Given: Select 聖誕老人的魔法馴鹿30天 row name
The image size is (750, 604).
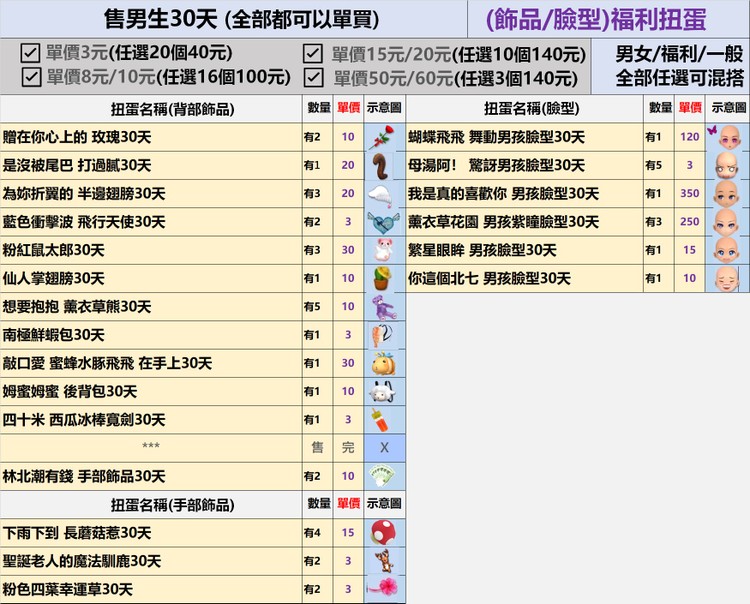Looking at the screenshot, I should tap(82, 561).
